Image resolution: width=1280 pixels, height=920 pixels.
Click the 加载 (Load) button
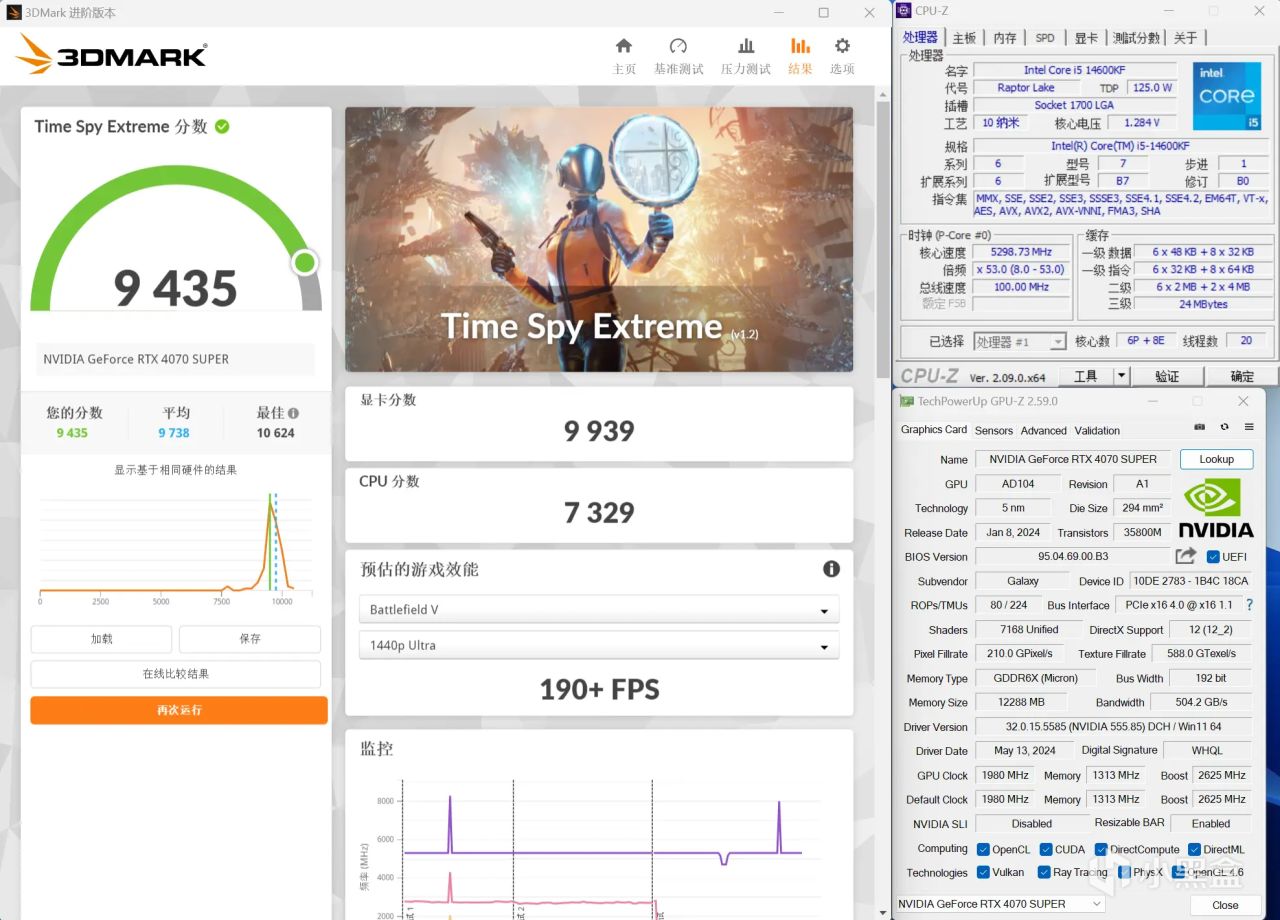[101, 639]
